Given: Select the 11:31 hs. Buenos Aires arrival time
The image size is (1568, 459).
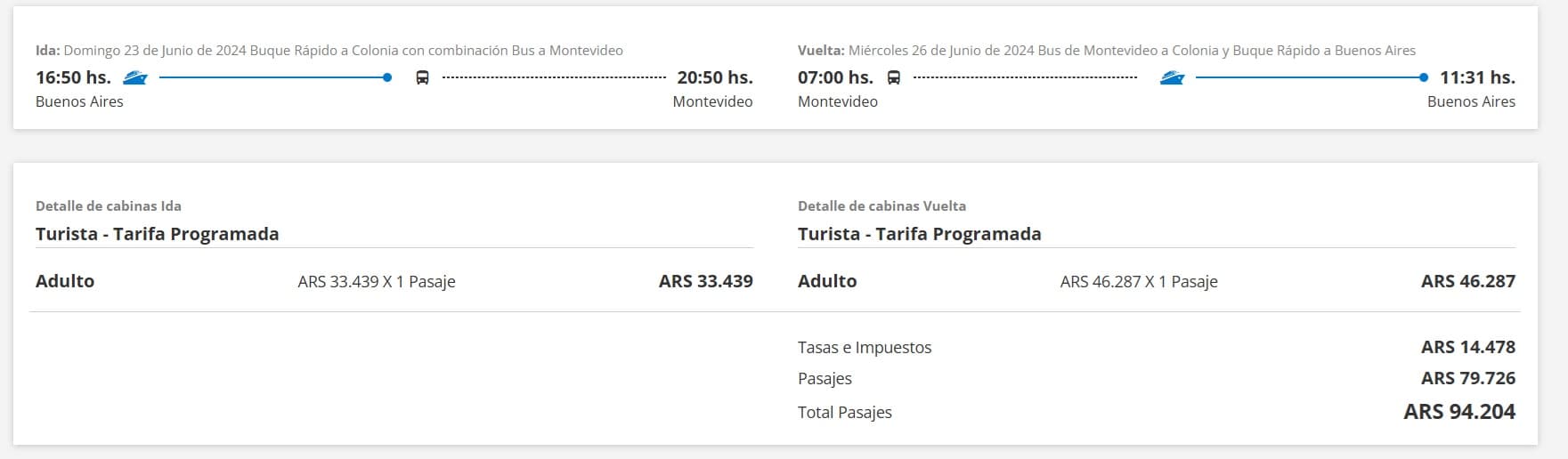Looking at the screenshot, I should tap(1477, 77).
